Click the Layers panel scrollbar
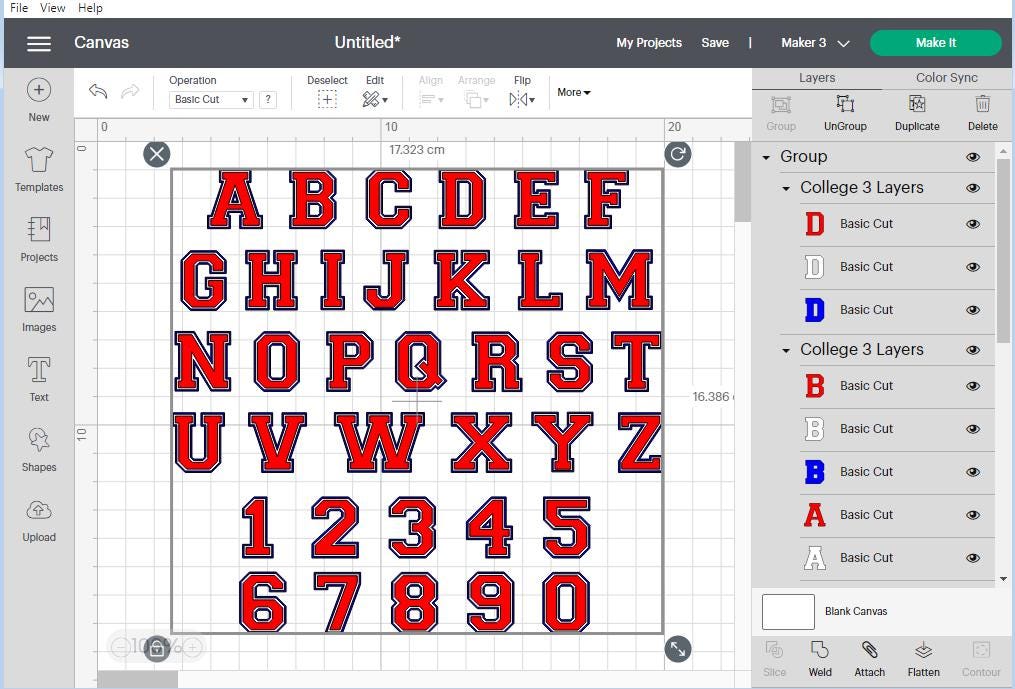 tap(1004, 253)
